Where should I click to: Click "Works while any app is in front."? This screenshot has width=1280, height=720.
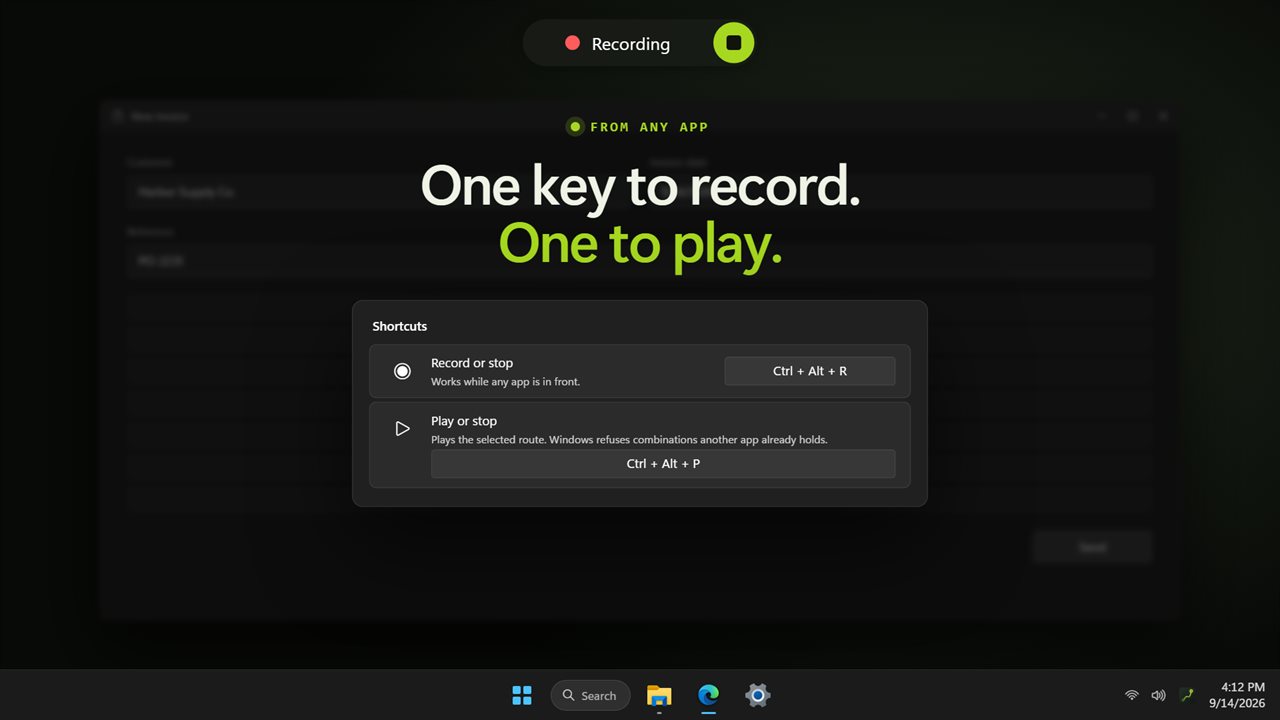click(x=505, y=382)
